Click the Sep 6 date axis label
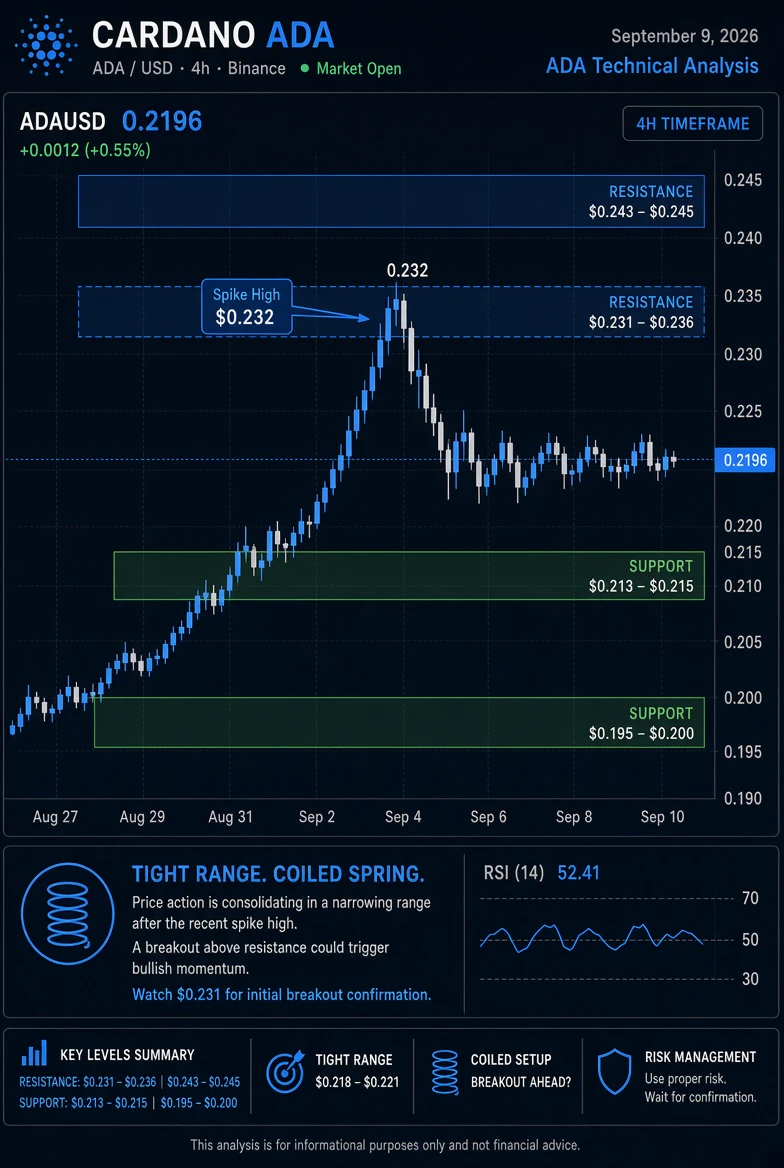The height and width of the screenshot is (1168, 784). 488,817
